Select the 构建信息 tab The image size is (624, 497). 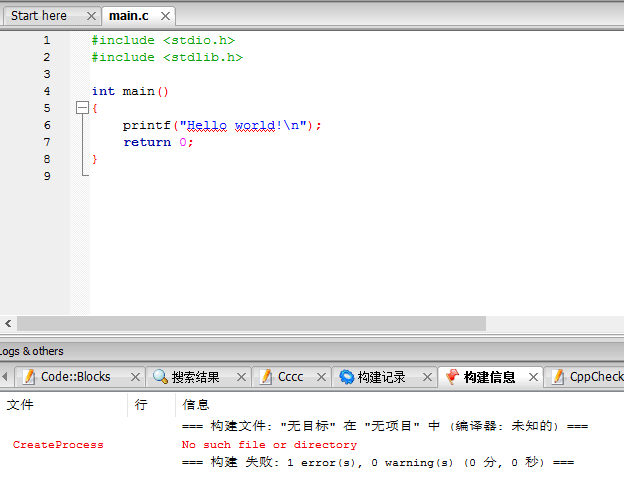tap(489, 377)
